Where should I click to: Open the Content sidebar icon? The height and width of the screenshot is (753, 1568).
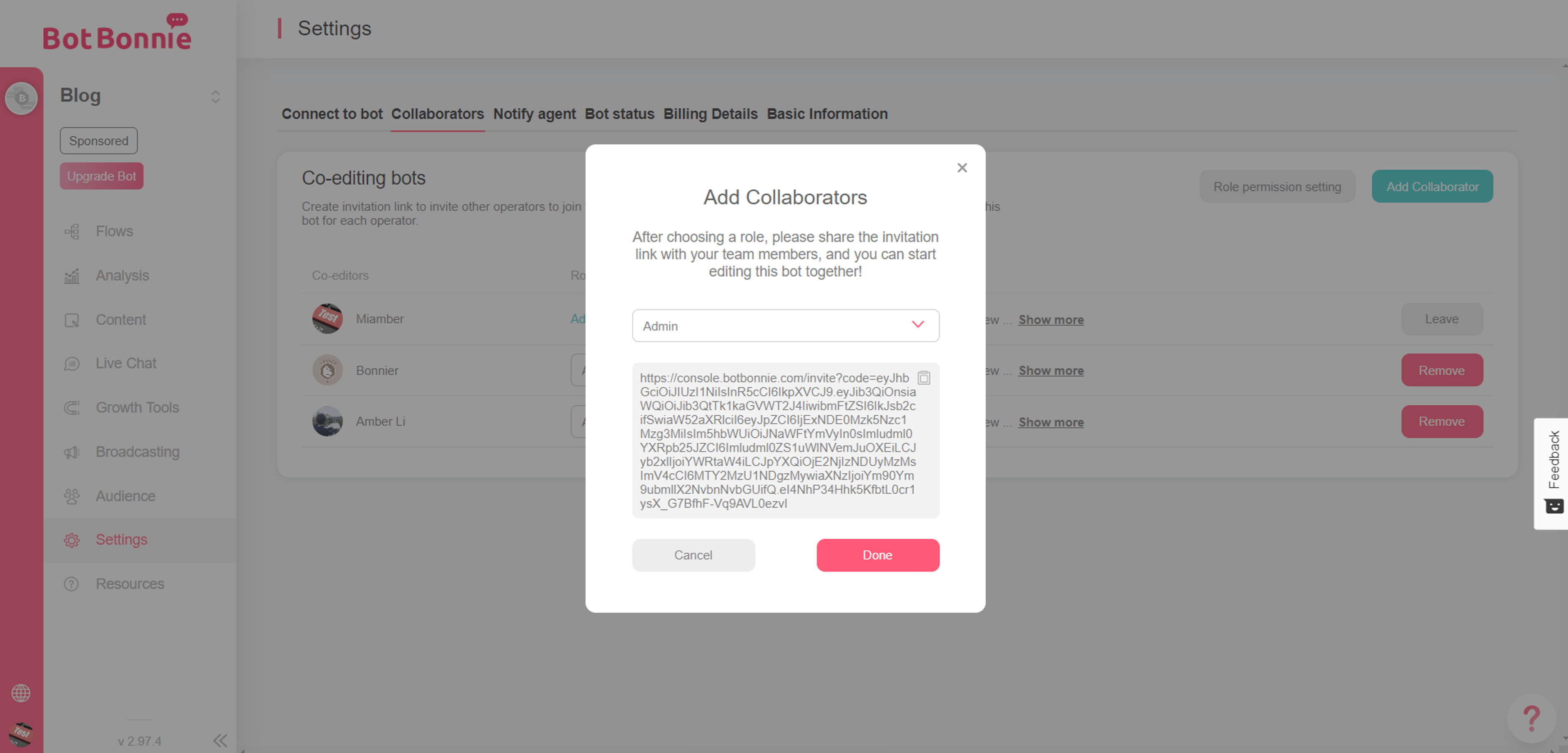[x=72, y=319]
